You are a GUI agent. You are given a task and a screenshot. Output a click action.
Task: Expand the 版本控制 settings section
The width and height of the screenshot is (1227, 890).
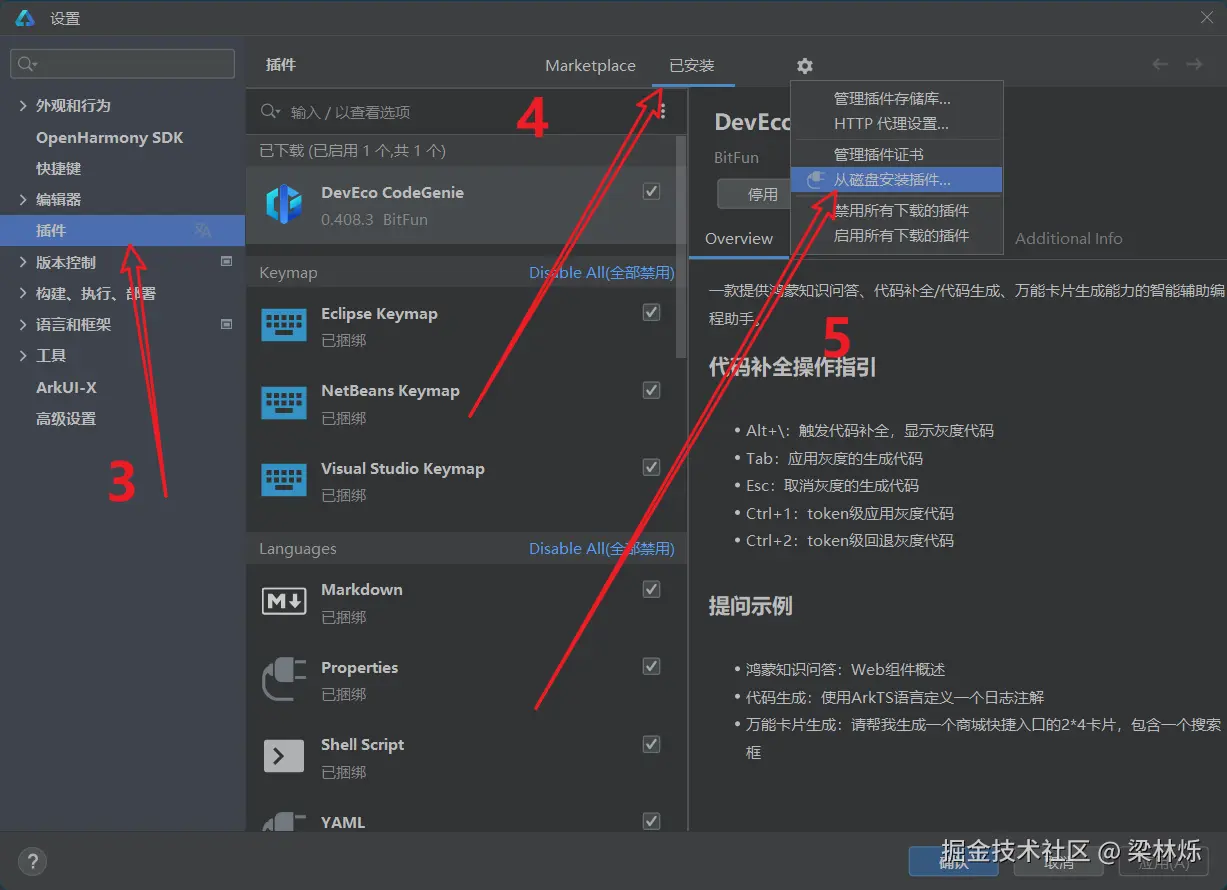[22, 262]
